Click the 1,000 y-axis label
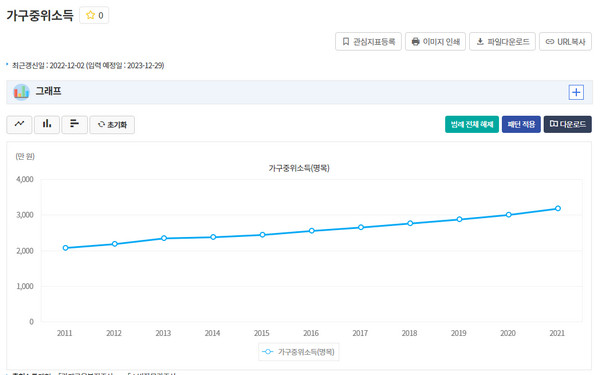Screen dimensions: 600x375 (x=25, y=286)
